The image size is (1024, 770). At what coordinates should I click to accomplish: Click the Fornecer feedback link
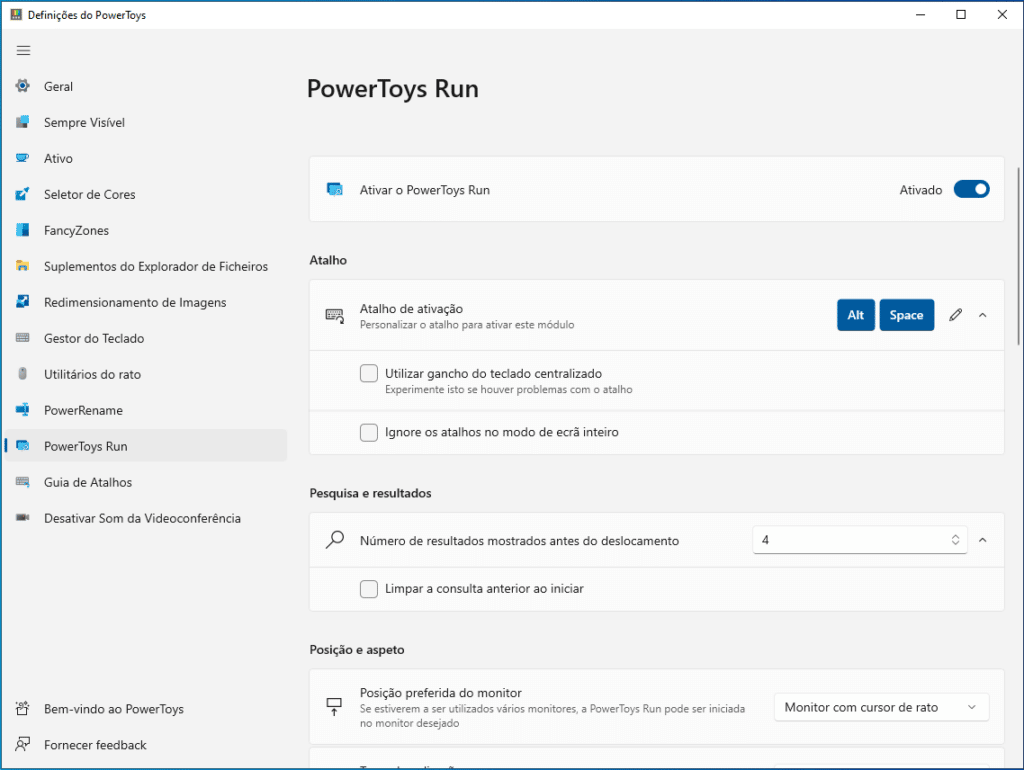coord(94,745)
